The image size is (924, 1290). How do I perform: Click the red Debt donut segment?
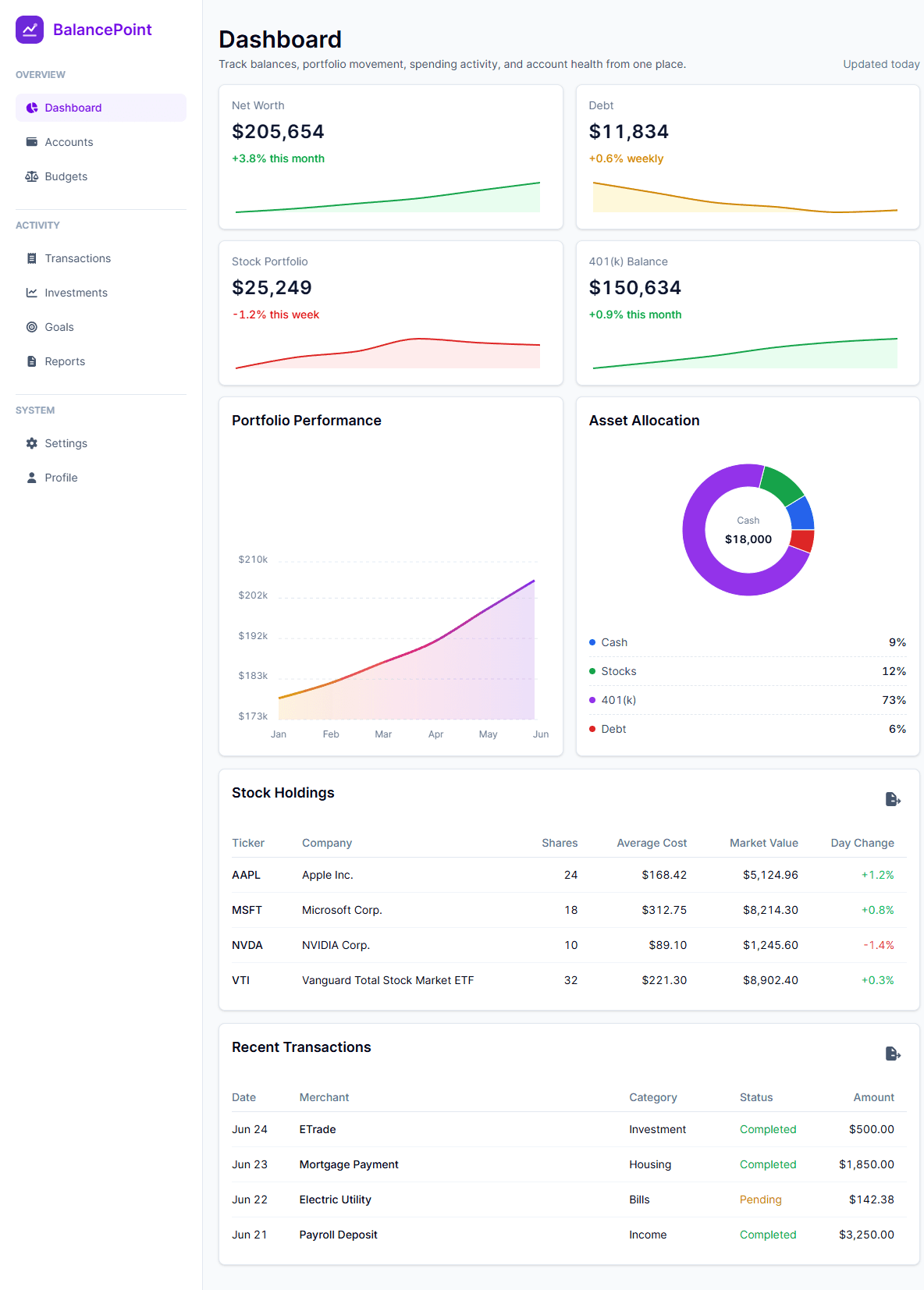pyautogui.click(x=801, y=541)
